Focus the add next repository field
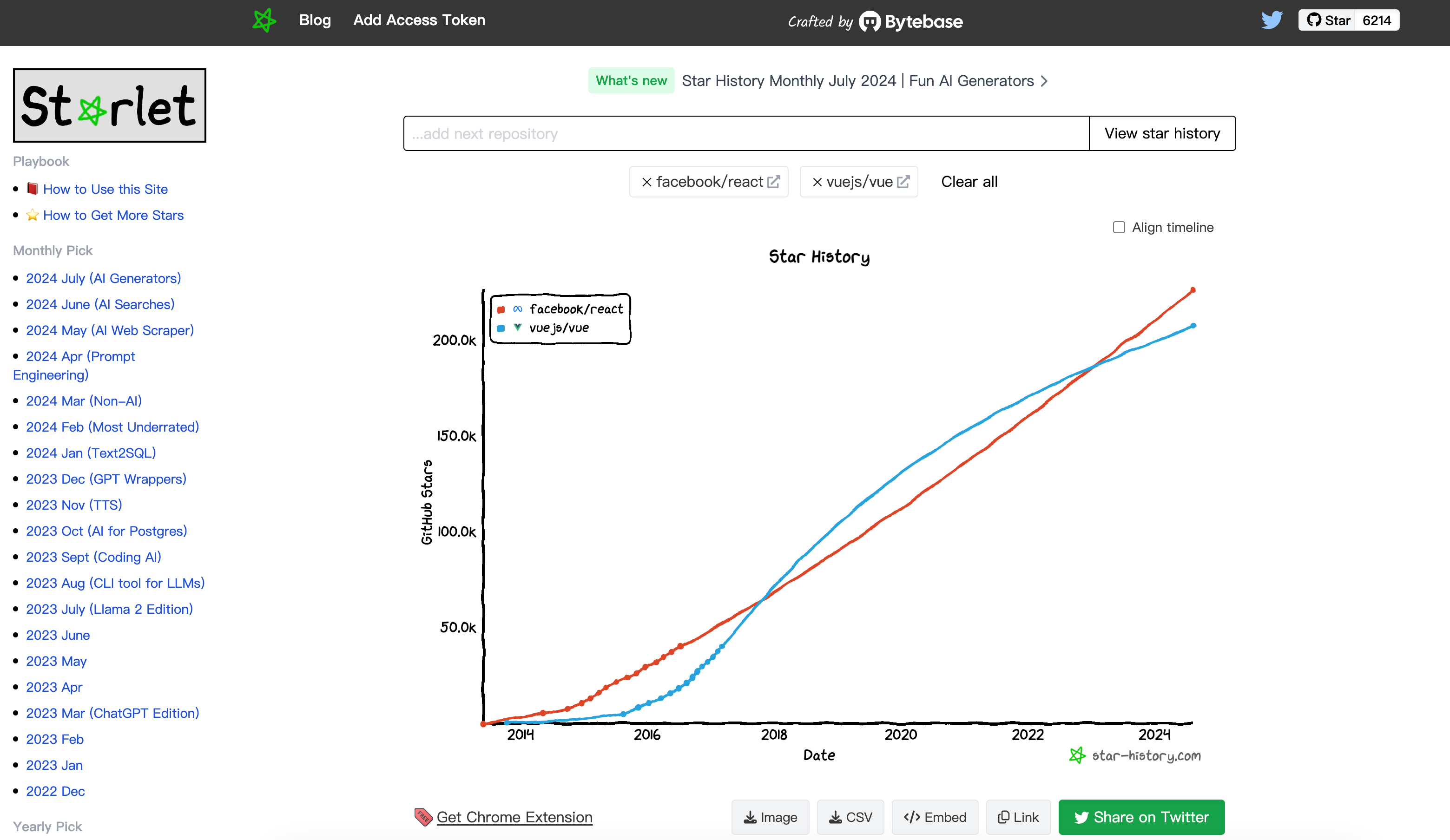 click(746, 133)
